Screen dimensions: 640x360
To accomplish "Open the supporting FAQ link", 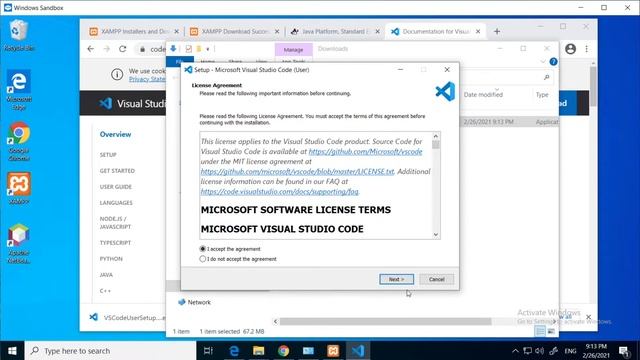I will pyautogui.click(x=280, y=191).
